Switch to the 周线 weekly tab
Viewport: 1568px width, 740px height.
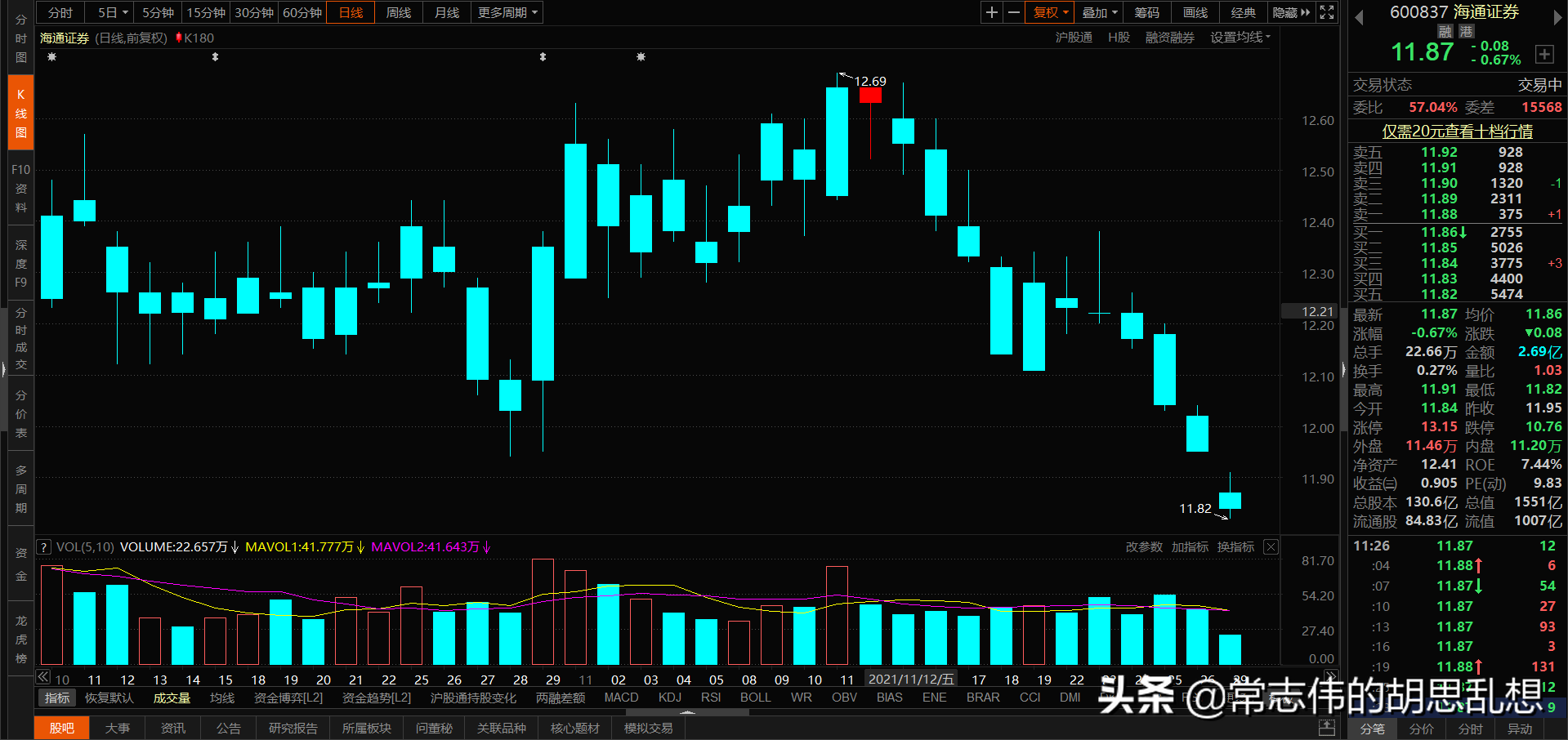398,12
